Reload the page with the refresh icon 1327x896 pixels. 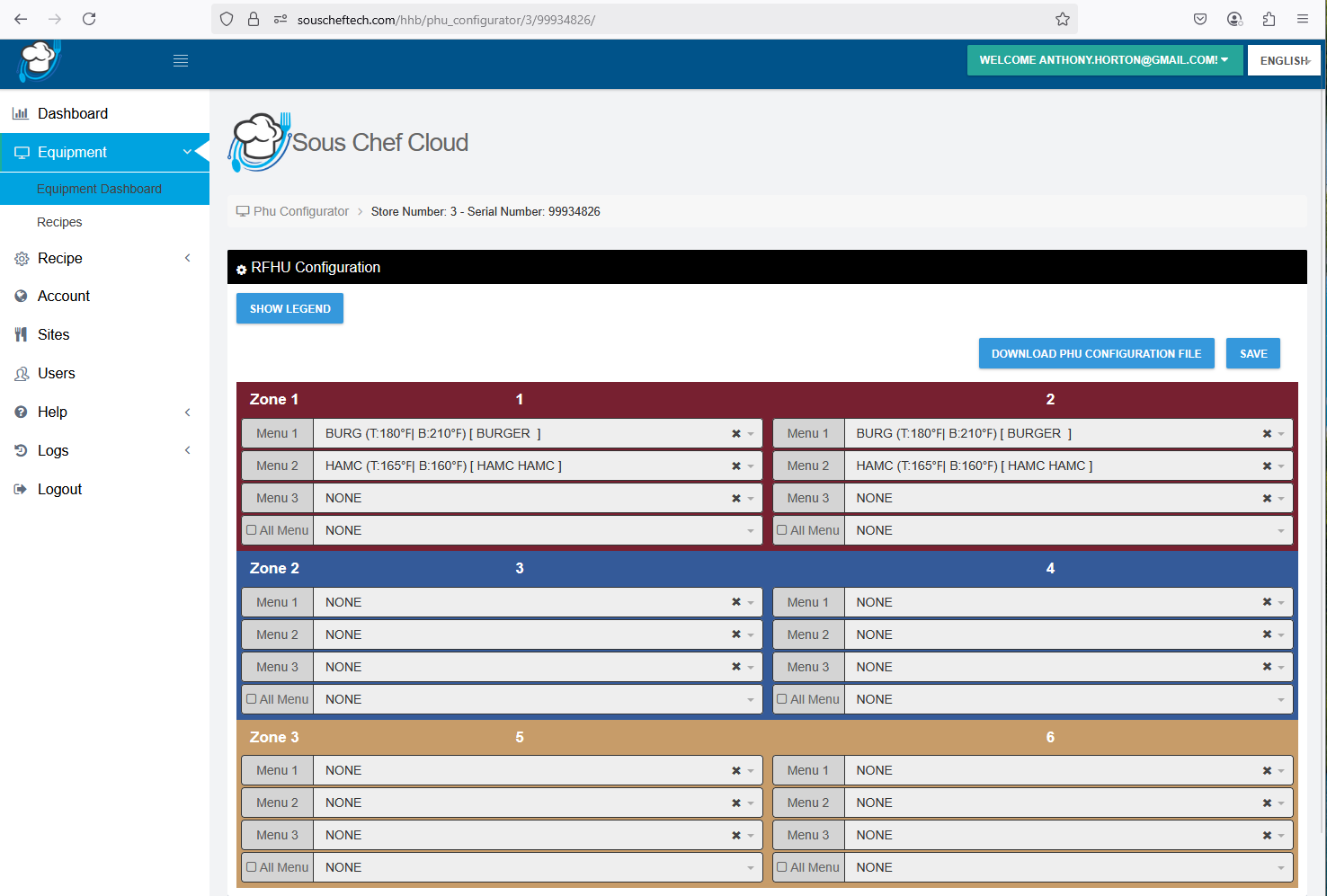pyautogui.click(x=89, y=19)
